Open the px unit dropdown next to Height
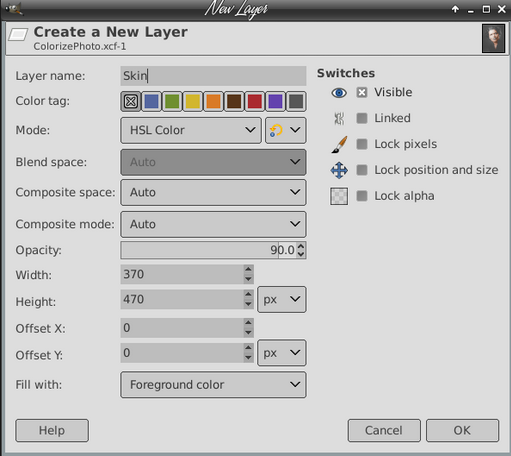The image size is (511, 456). (282, 299)
